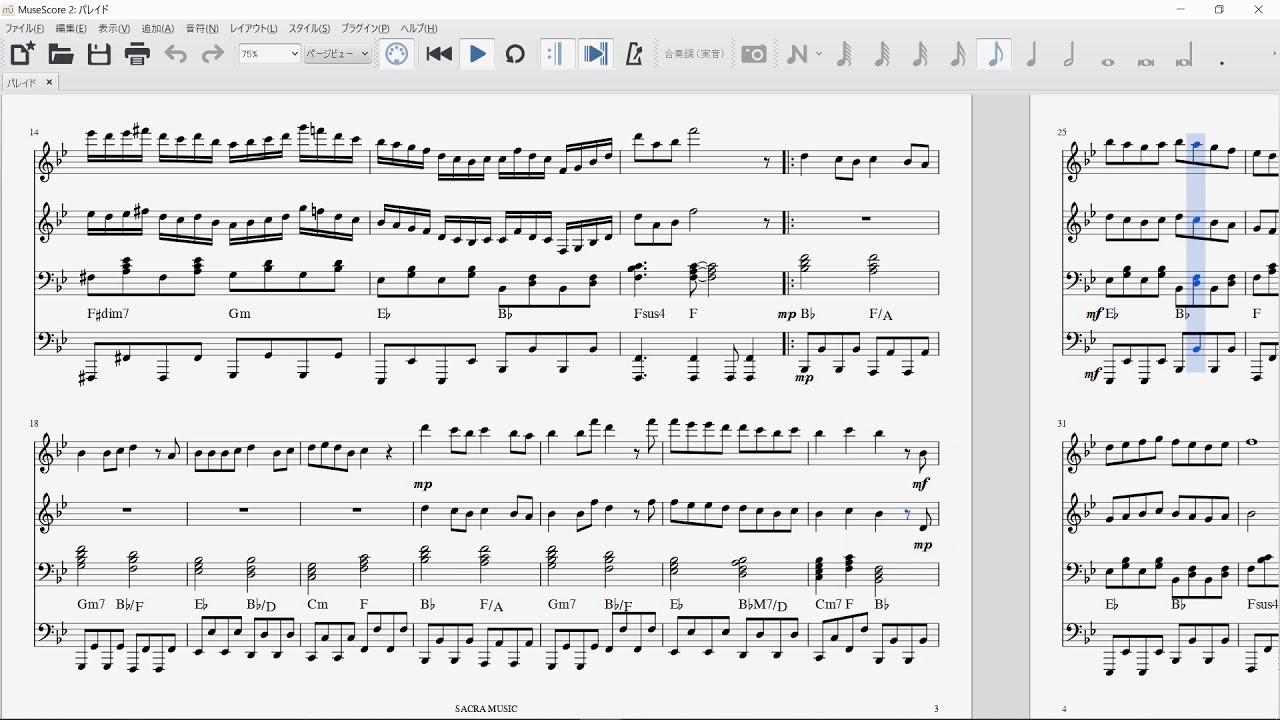Click measure number 14

(x=34, y=132)
